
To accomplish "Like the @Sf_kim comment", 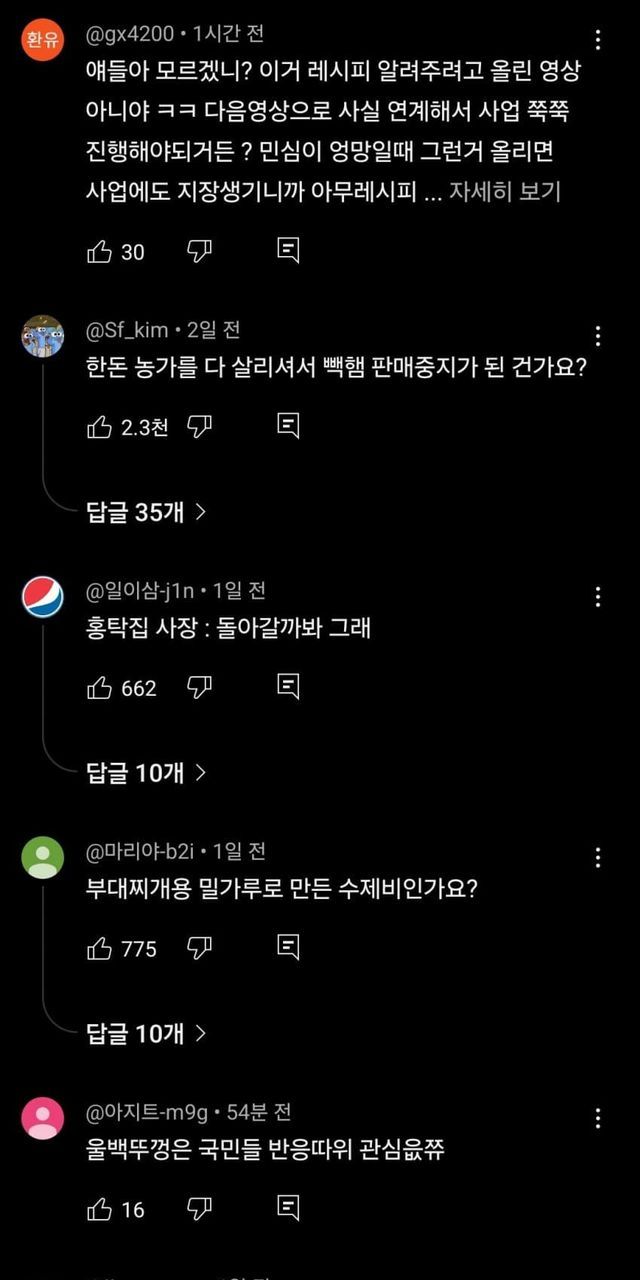I will click(x=100, y=427).
